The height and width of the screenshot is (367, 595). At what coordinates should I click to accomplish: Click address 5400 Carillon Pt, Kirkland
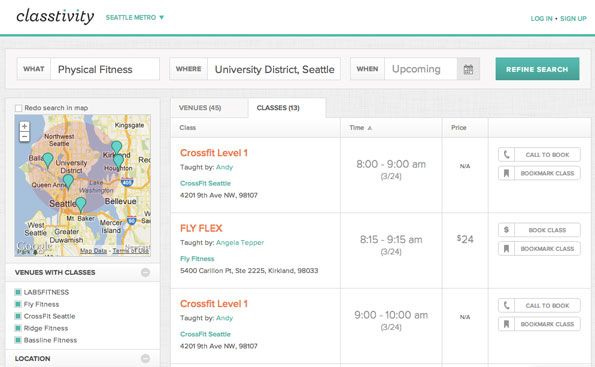point(249,271)
